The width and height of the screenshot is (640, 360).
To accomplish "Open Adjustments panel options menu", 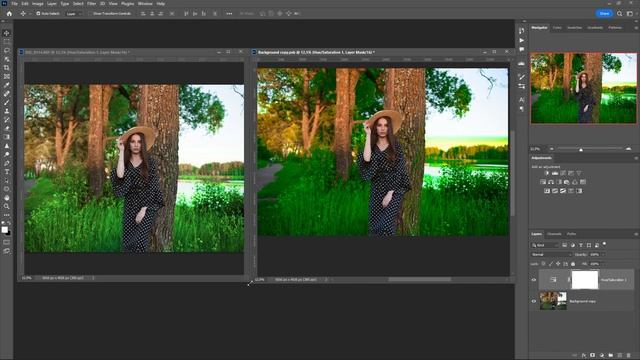I will (636, 158).
